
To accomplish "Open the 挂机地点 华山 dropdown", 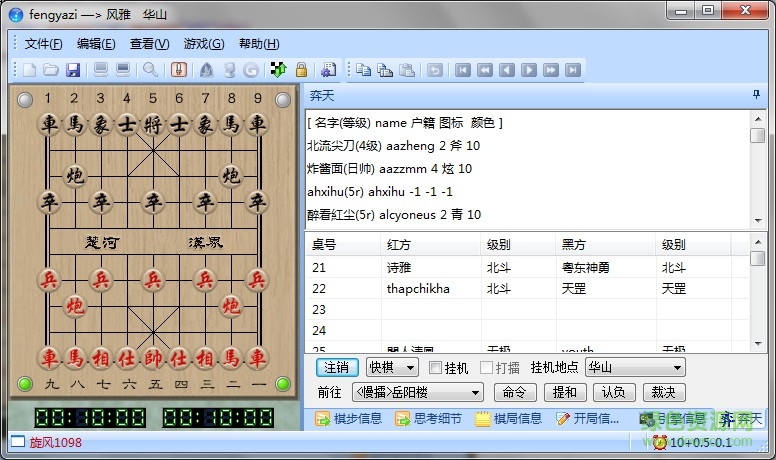I will (635, 367).
